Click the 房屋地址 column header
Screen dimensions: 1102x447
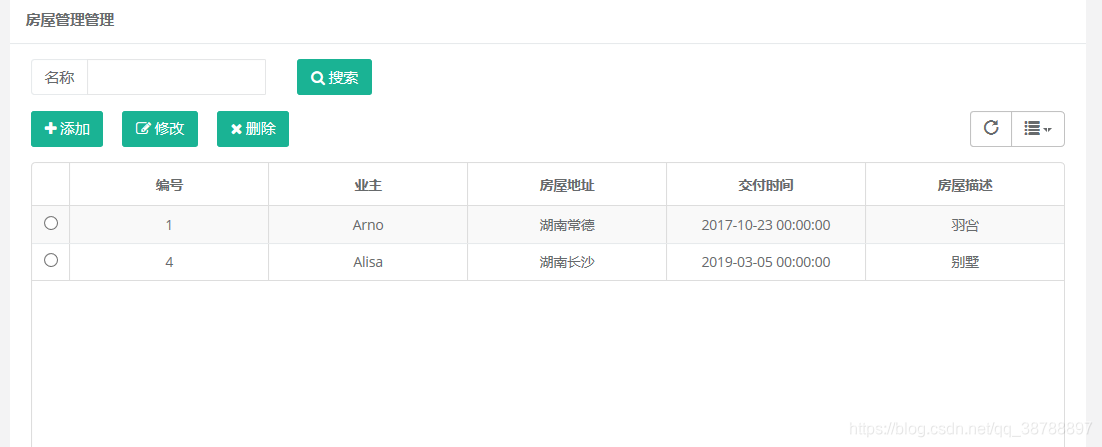[567, 185]
